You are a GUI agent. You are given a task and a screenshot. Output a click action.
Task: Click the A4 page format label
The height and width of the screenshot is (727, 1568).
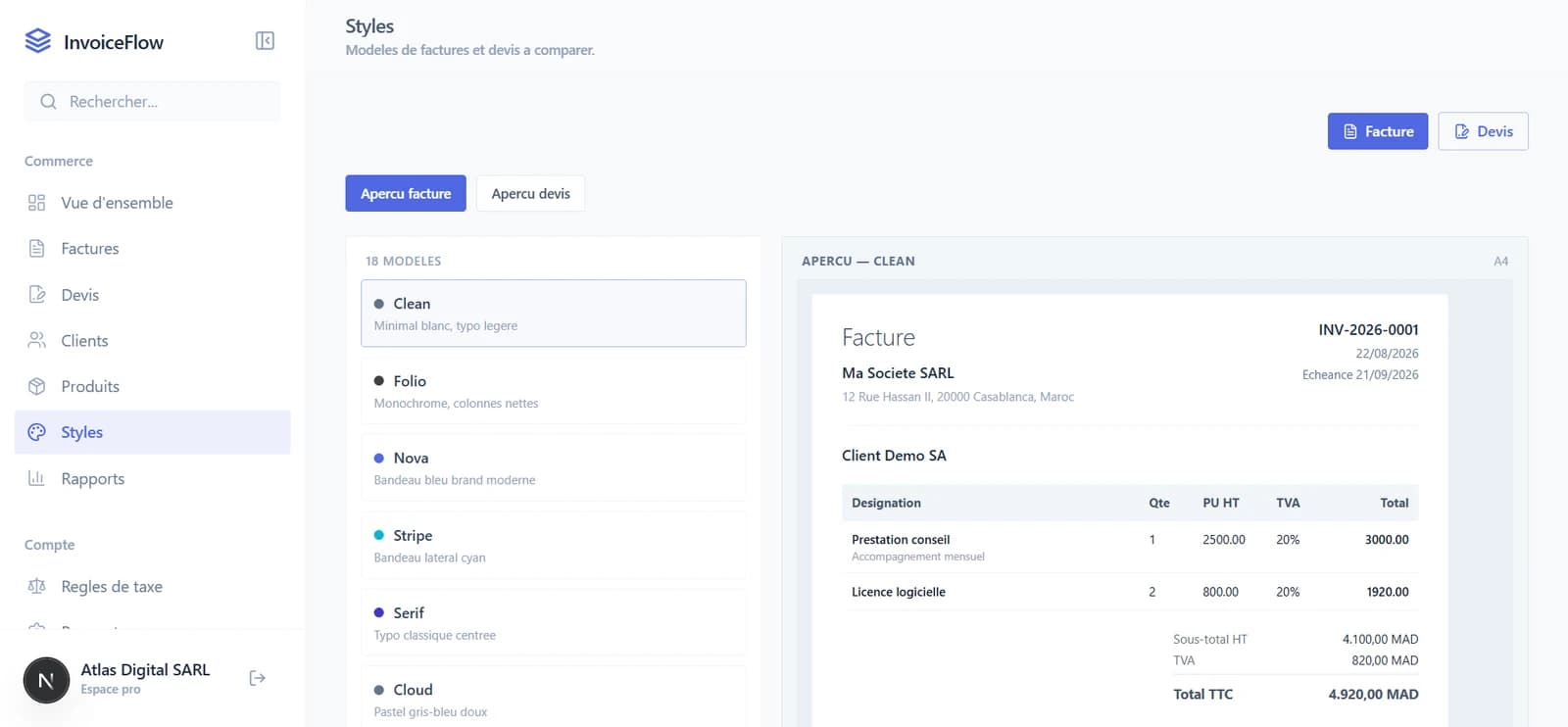click(x=1500, y=262)
